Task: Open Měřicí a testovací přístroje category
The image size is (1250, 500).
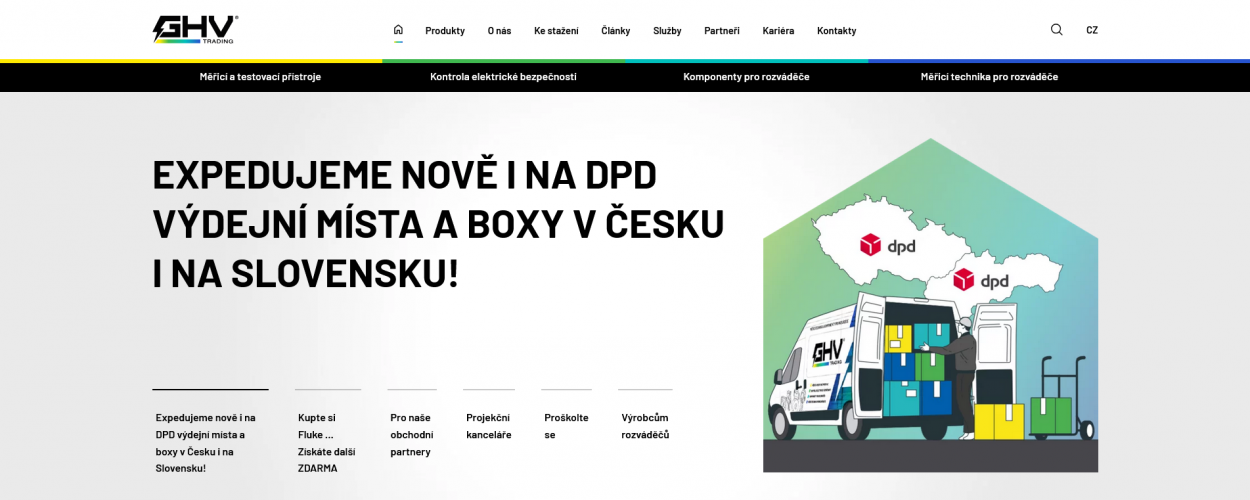Action: (x=260, y=76)
